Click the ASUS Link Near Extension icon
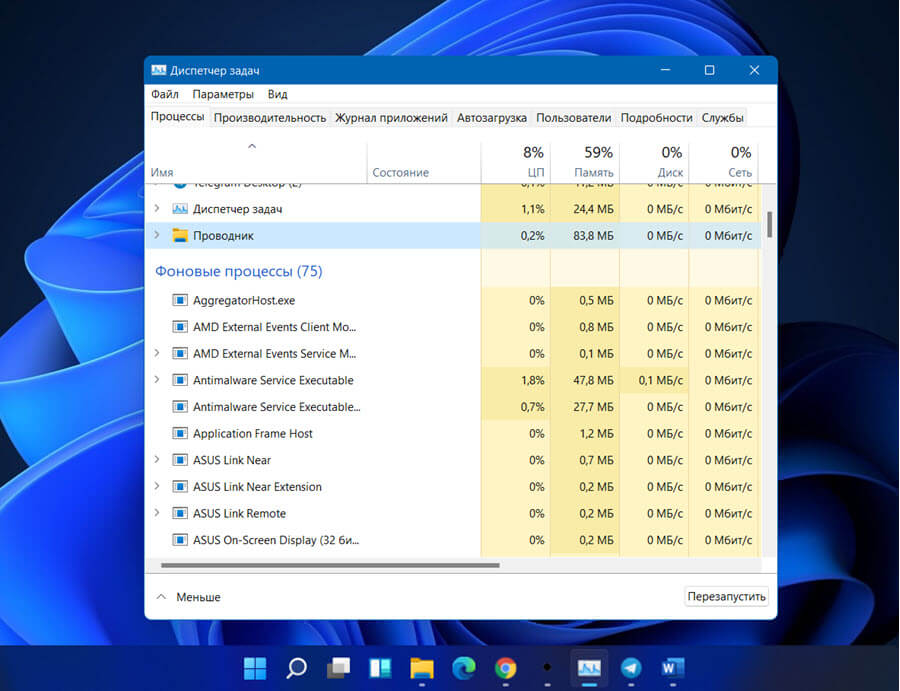Viewport: 900px width, 691px height. pyautogui.click(x=180, y=487)
